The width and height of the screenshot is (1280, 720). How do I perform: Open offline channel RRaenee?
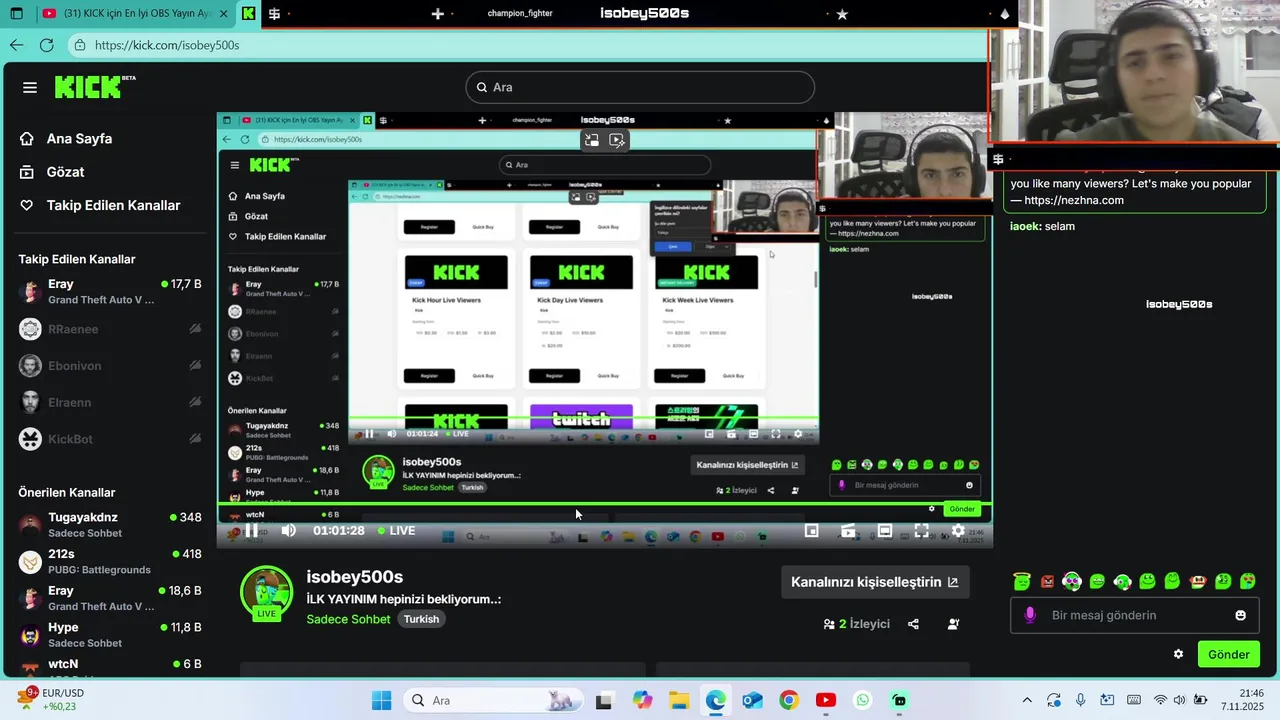tap(110, 329)
